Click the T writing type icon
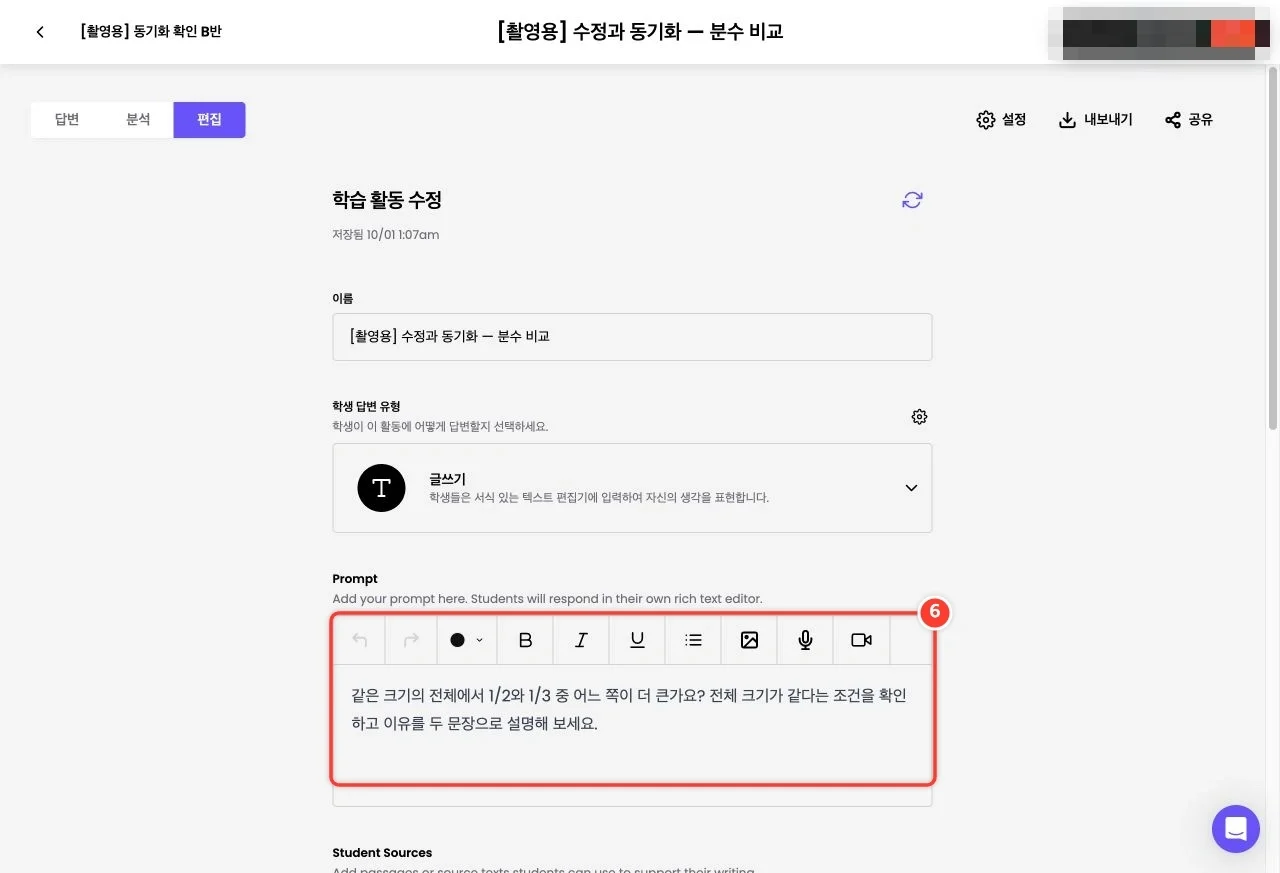 (381, 488)
